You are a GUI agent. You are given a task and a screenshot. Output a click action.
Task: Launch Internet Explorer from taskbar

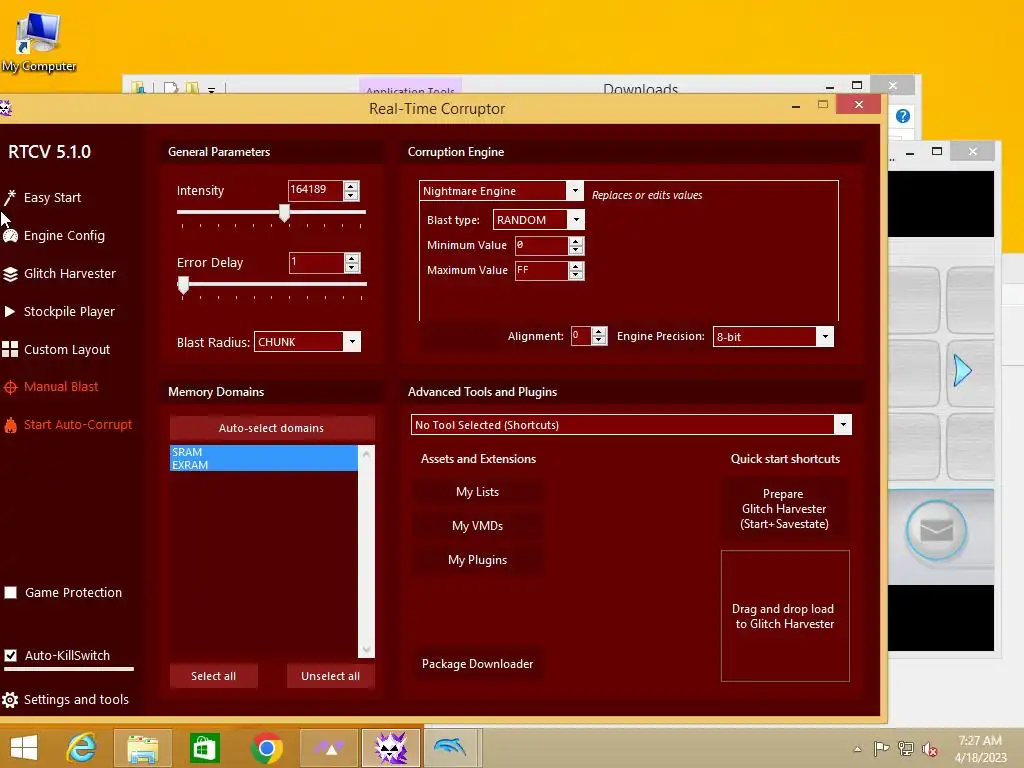pos(82,748)
